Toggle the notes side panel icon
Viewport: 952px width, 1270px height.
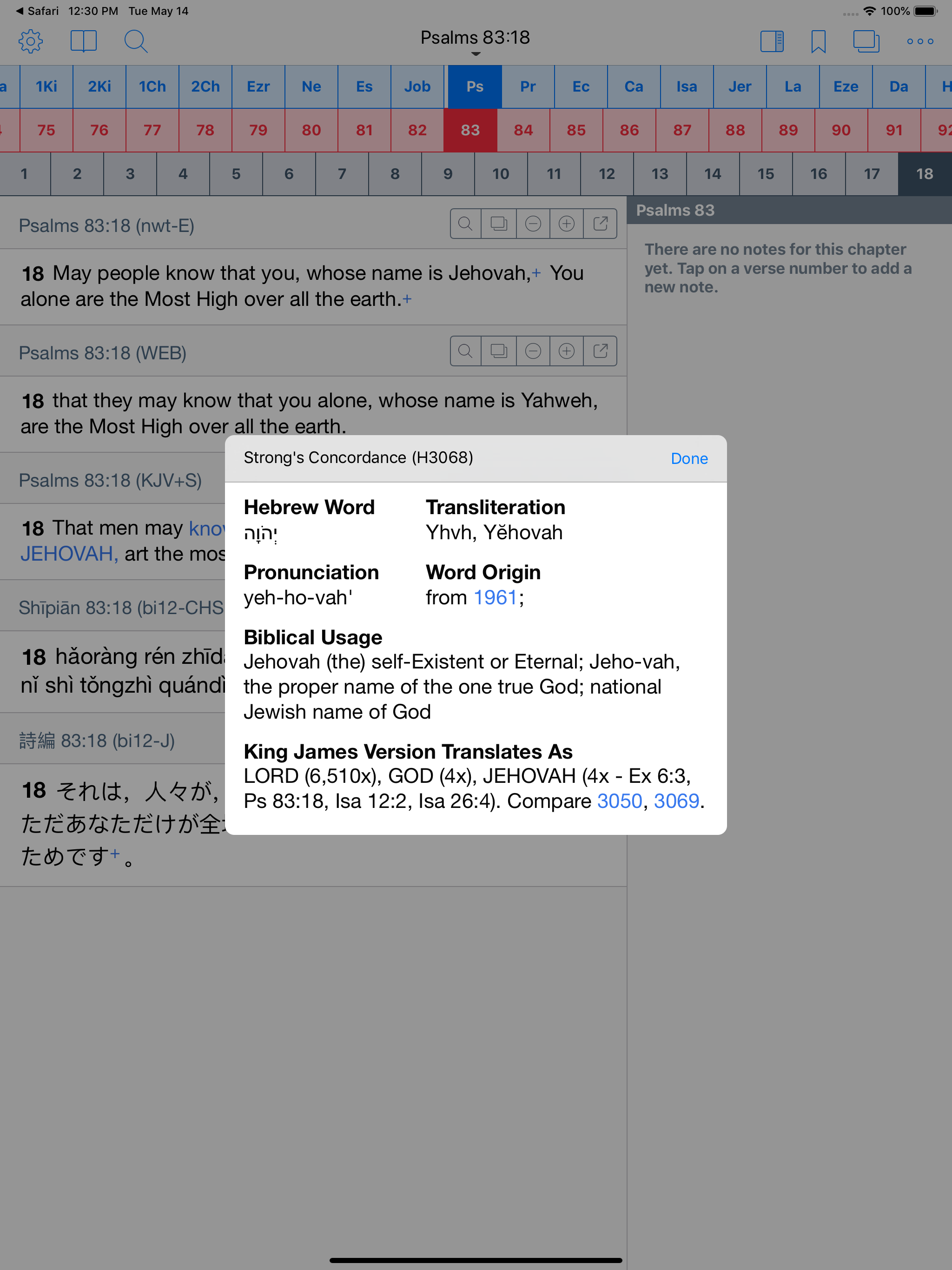(x=771, y=41)
